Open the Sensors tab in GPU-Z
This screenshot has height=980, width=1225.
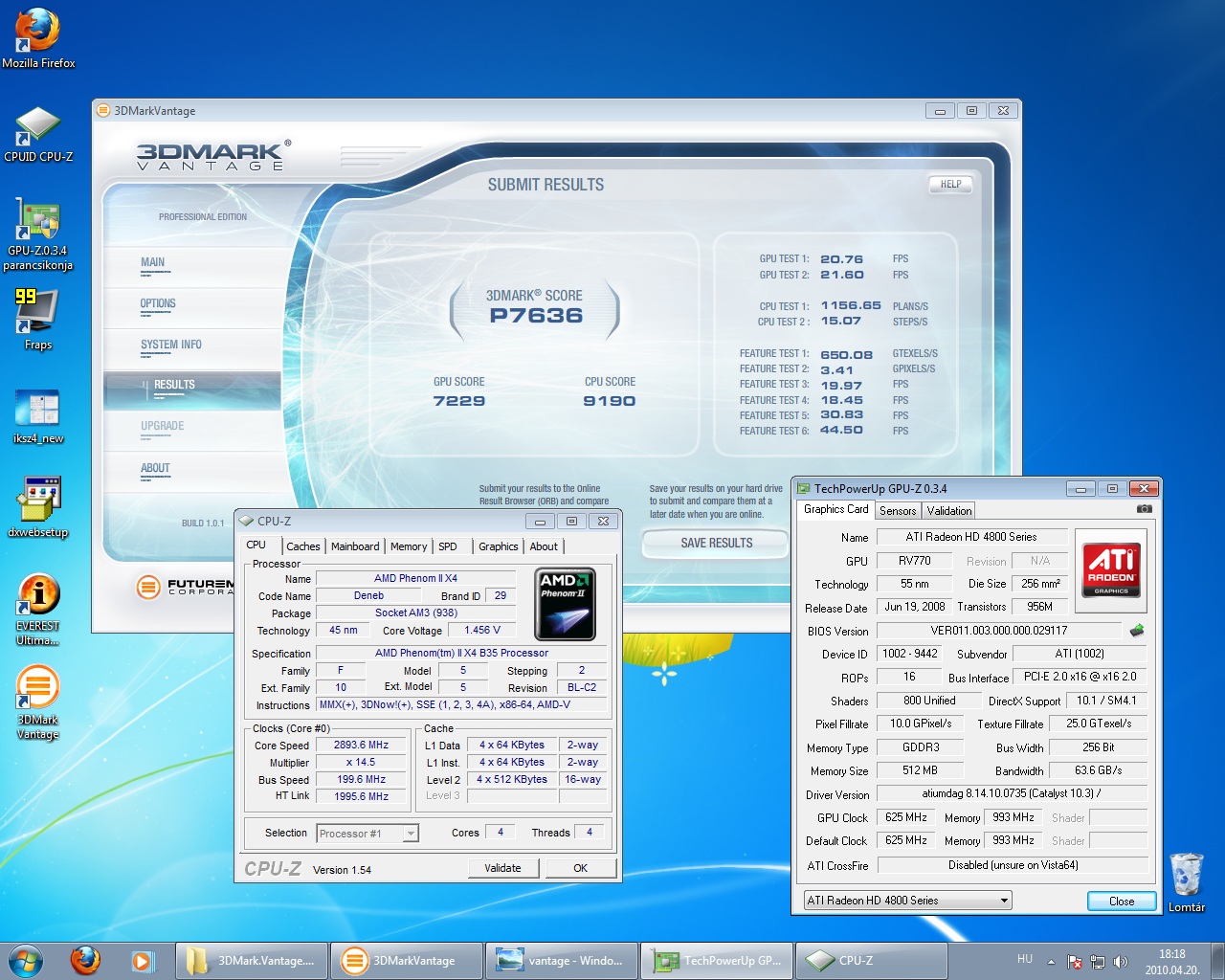[x=898, y=511]
